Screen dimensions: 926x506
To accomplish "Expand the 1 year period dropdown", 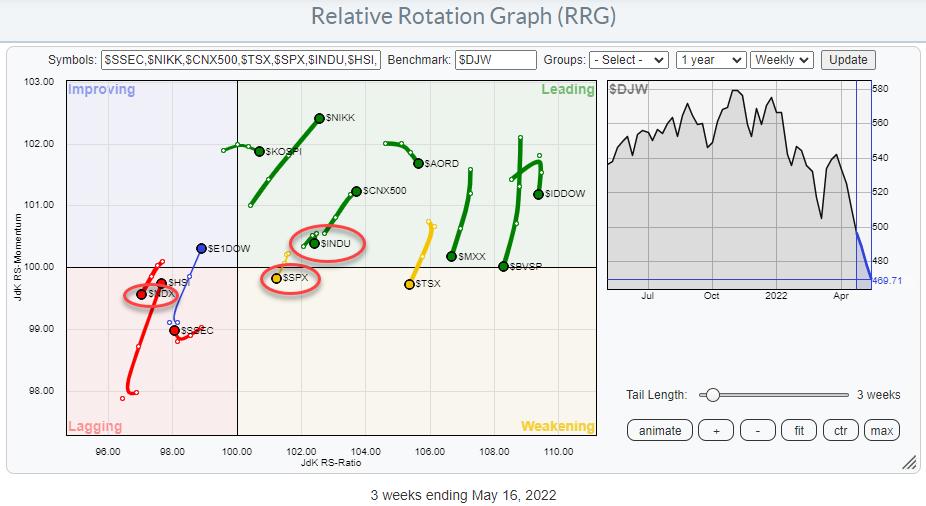I will tap(710, 60).
